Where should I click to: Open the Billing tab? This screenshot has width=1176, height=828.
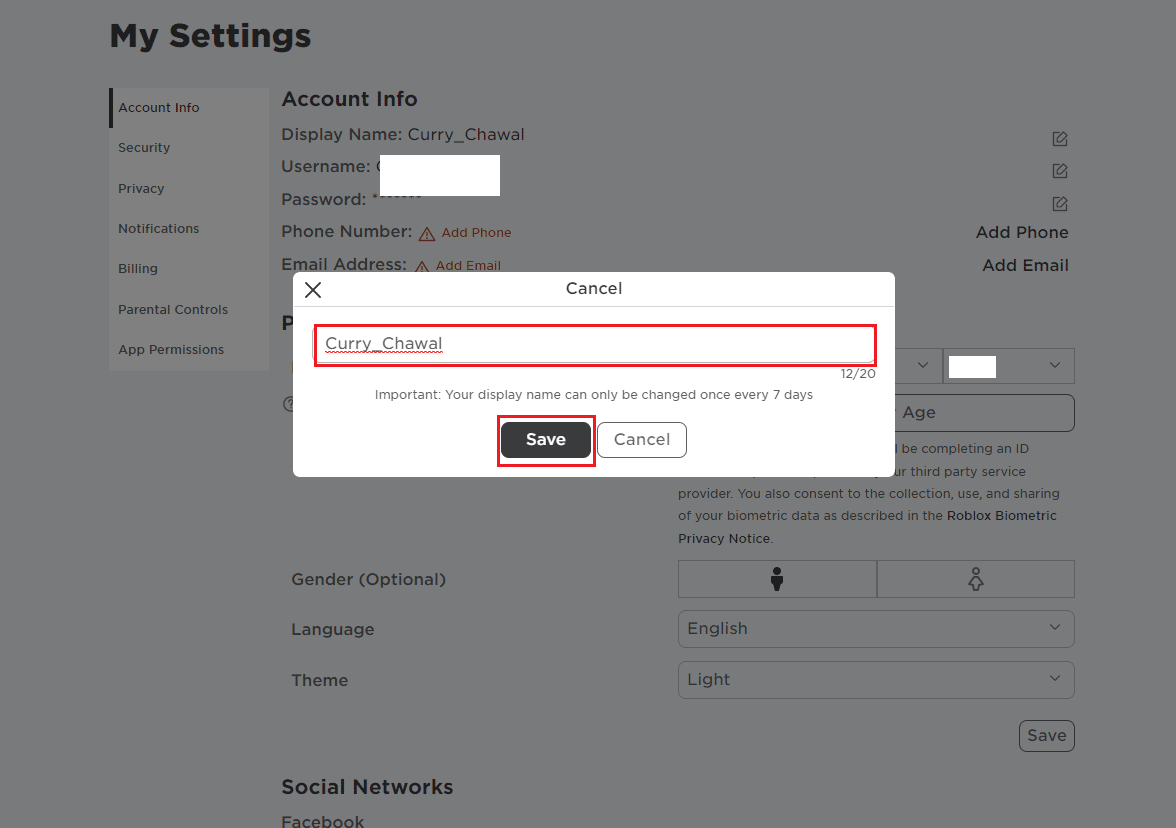[x=188, y=268]
